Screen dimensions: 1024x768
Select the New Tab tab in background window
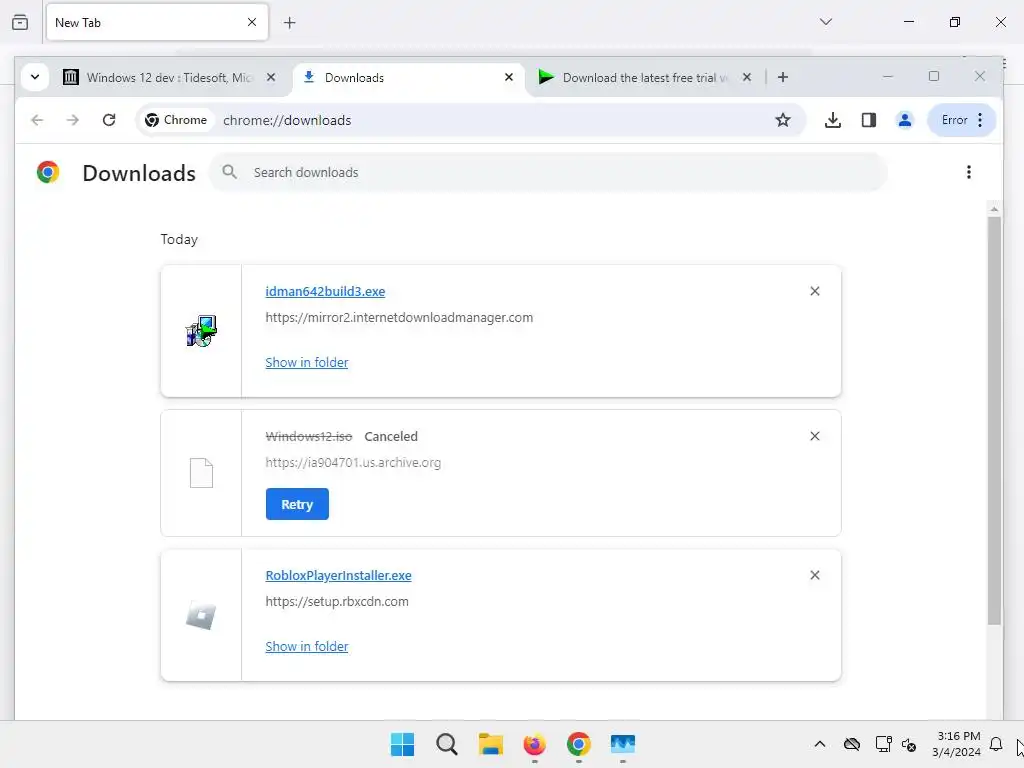(157, 23)
